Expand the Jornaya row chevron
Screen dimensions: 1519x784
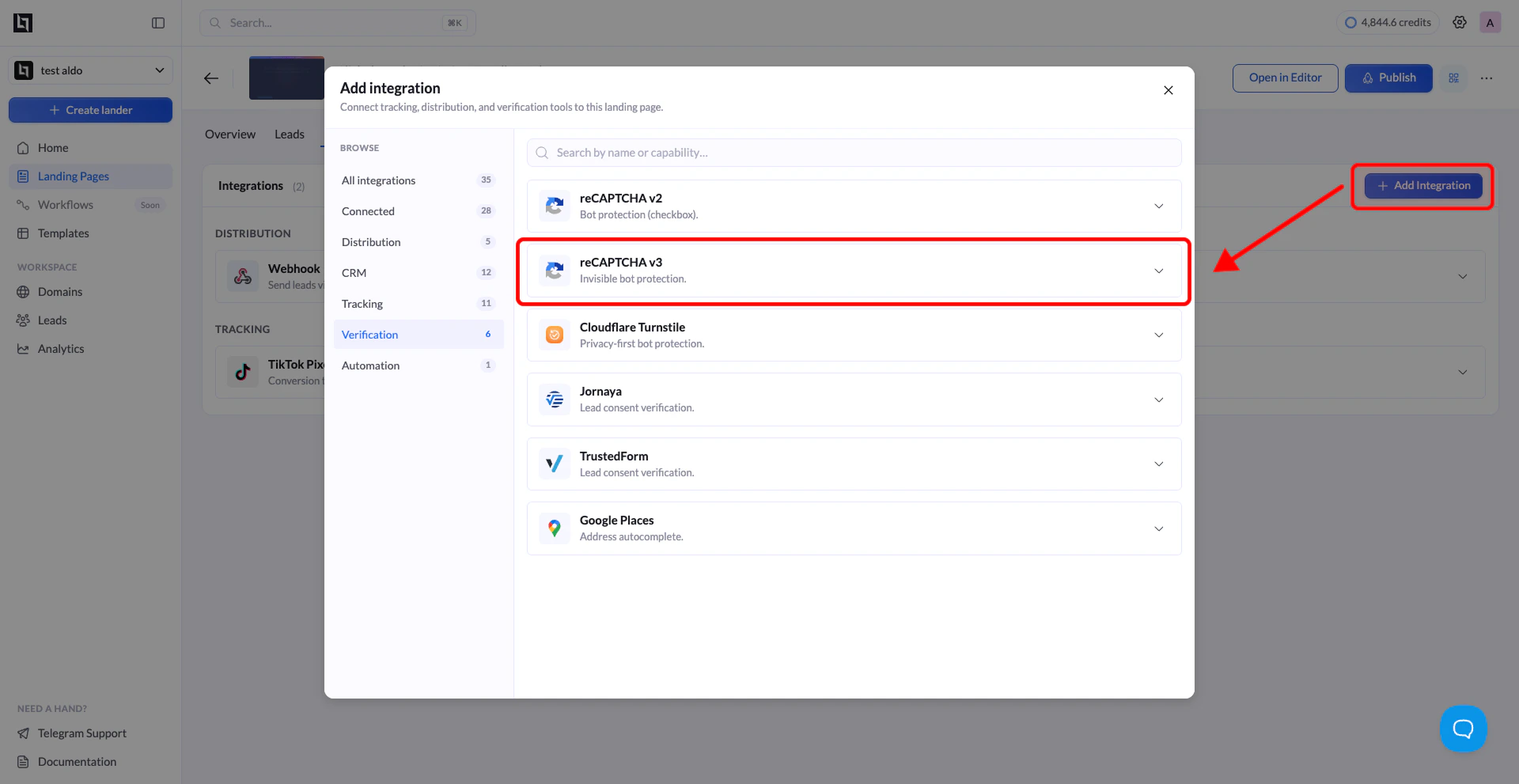click(x=1159, y=400)
